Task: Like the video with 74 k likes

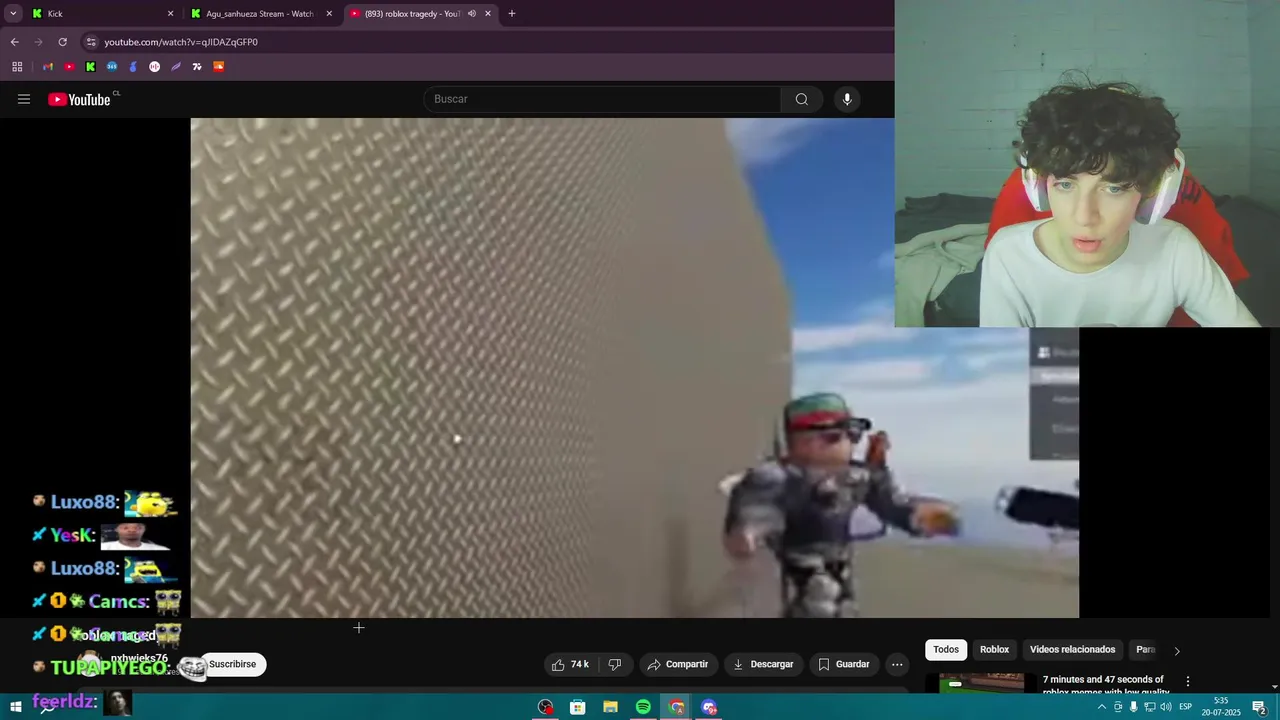Action: [x=570, y=664]
